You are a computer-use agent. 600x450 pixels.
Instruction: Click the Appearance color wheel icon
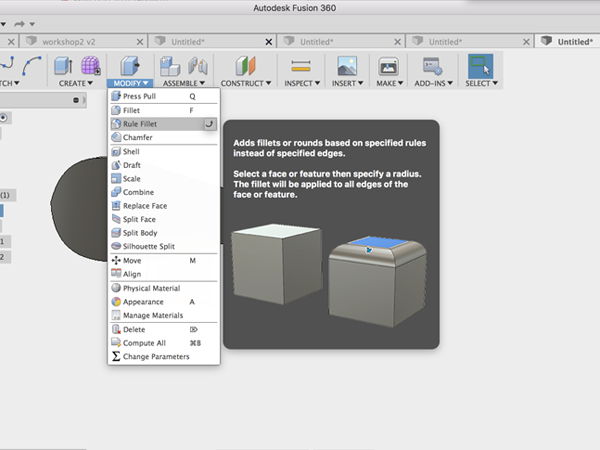pyautogui.click(x=116, y=302)
